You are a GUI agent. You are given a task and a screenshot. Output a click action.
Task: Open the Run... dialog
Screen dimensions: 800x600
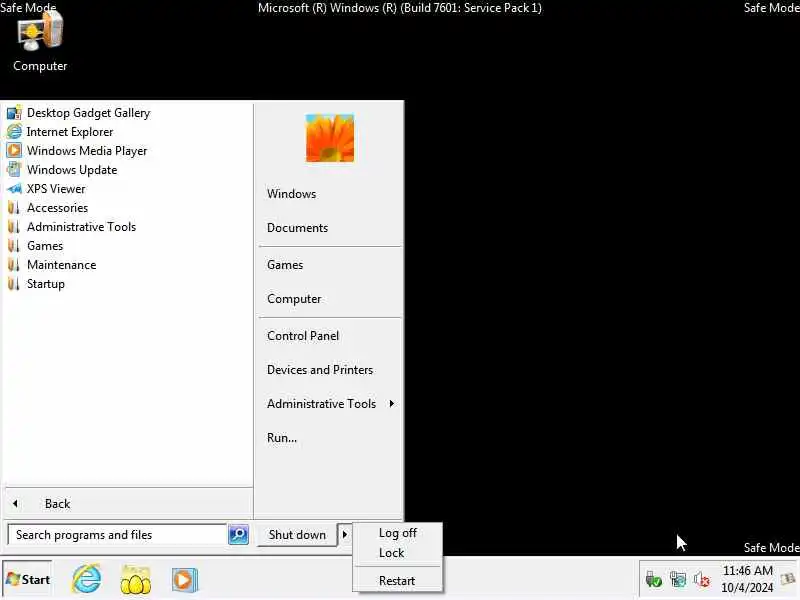pyautogui.click(x=282, y=438)
